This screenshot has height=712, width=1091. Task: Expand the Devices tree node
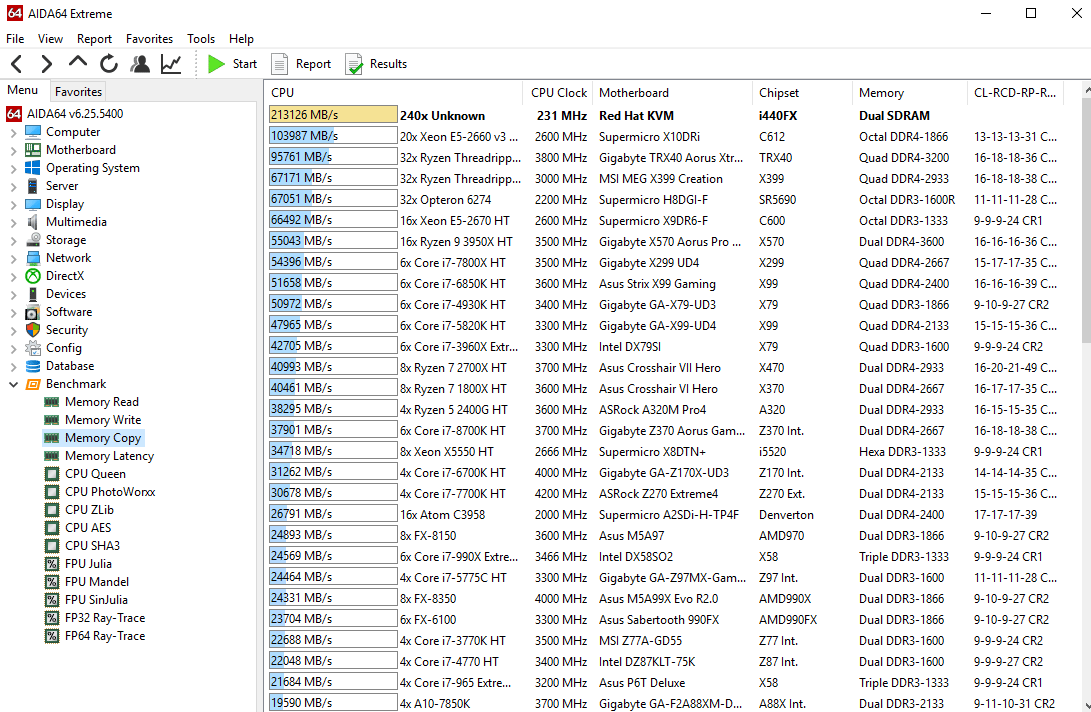[13, 294]
